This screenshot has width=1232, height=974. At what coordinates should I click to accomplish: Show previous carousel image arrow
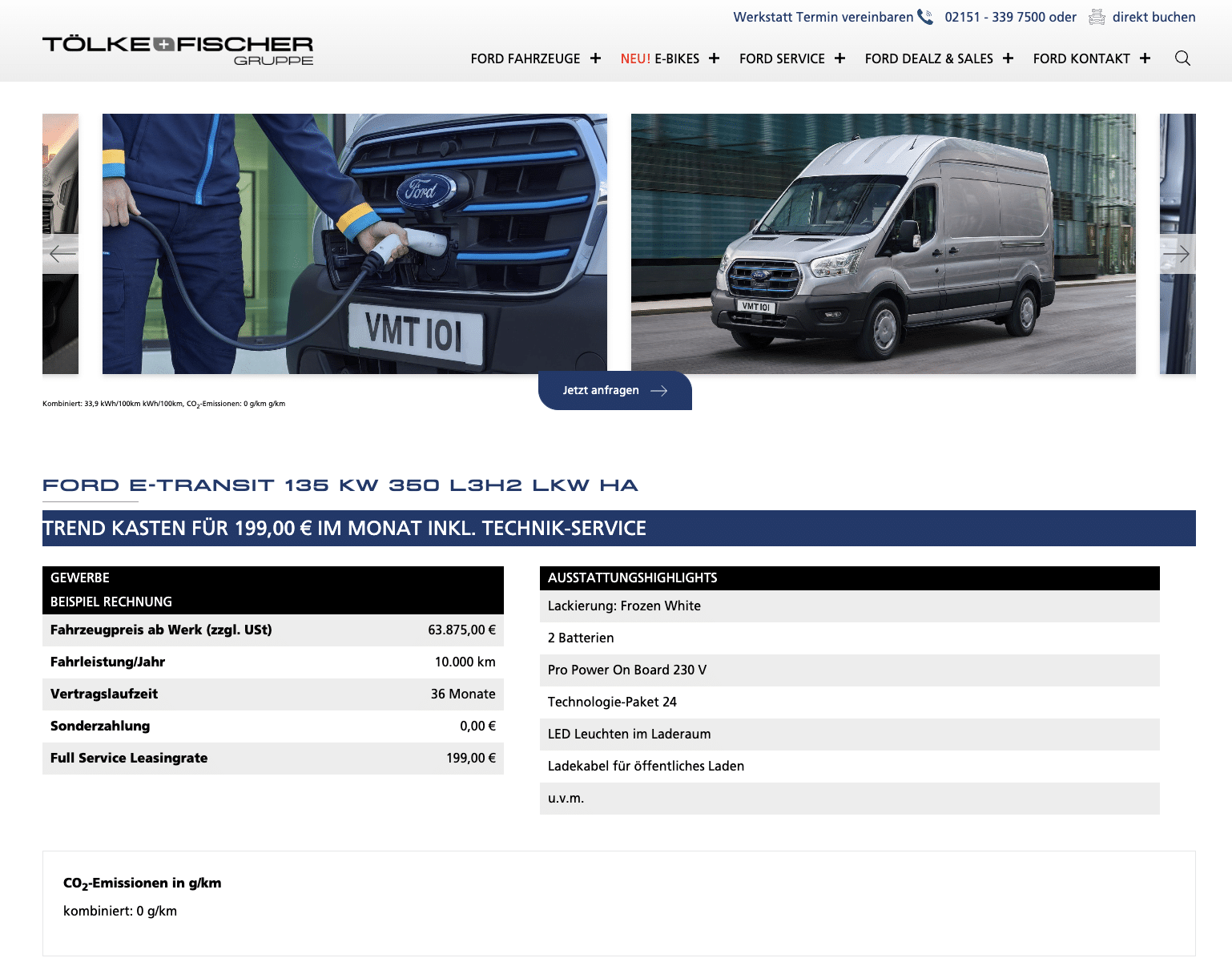[62, 254]
